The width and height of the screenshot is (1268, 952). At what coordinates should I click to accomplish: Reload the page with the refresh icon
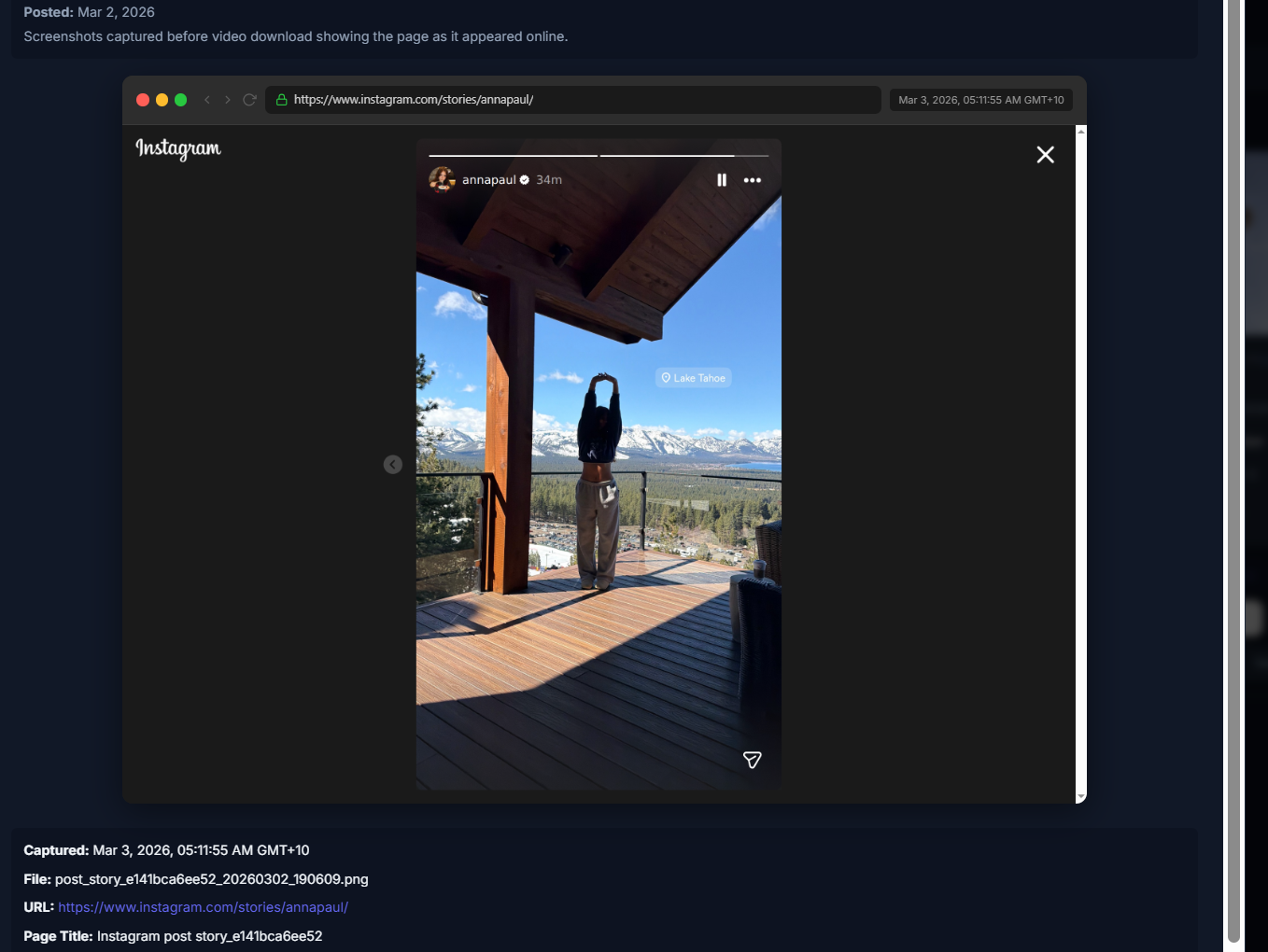point(249,99)
